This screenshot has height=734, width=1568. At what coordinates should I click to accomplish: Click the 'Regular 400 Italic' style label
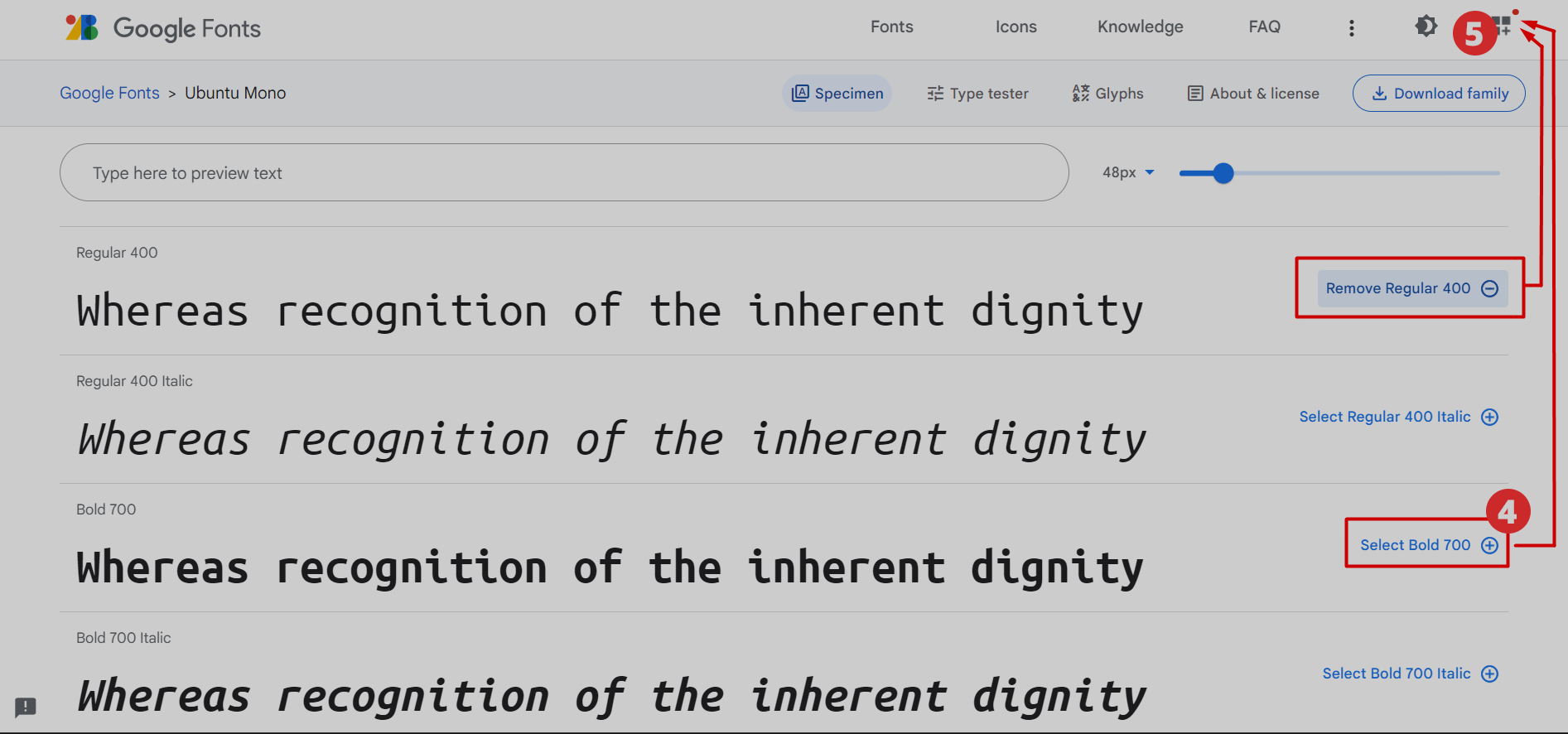click(134, 381)
